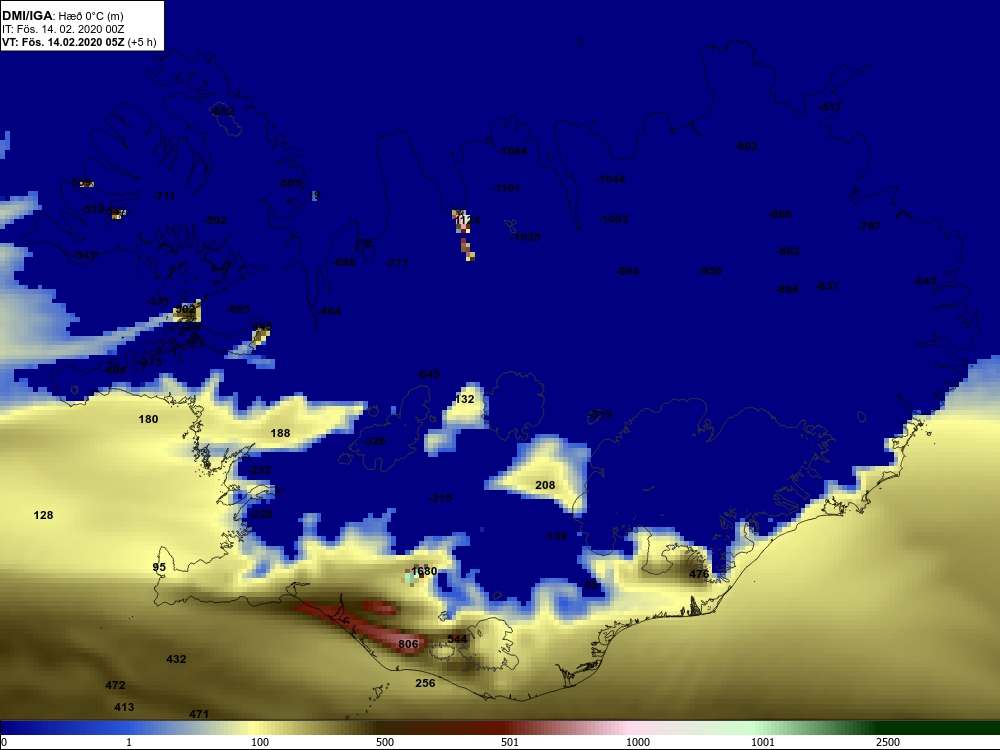Click the 188 value label
The height and width of the screenshot is (750, 1000).
[x=281, y=433]
